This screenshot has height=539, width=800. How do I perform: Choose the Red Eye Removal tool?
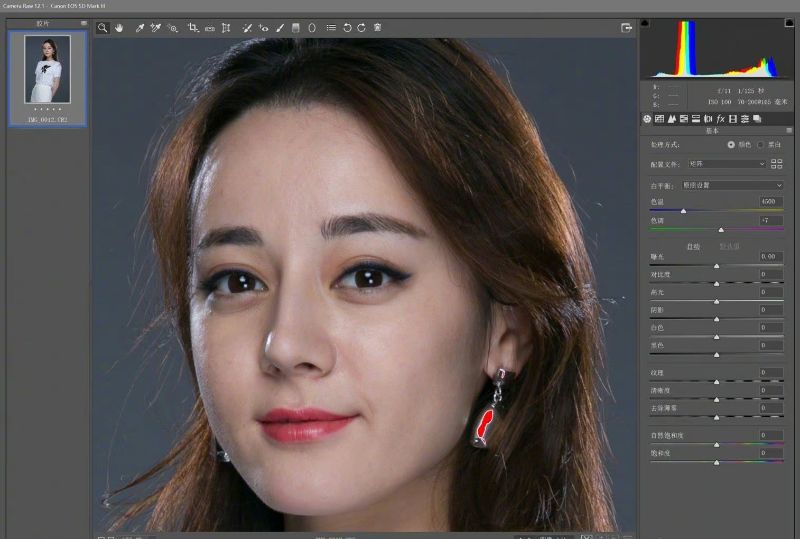point(264,28)
